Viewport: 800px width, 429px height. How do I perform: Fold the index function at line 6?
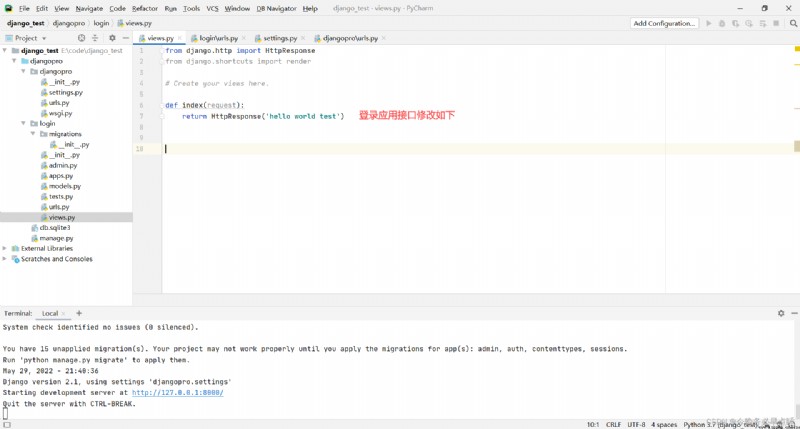[x=162, y=105]
